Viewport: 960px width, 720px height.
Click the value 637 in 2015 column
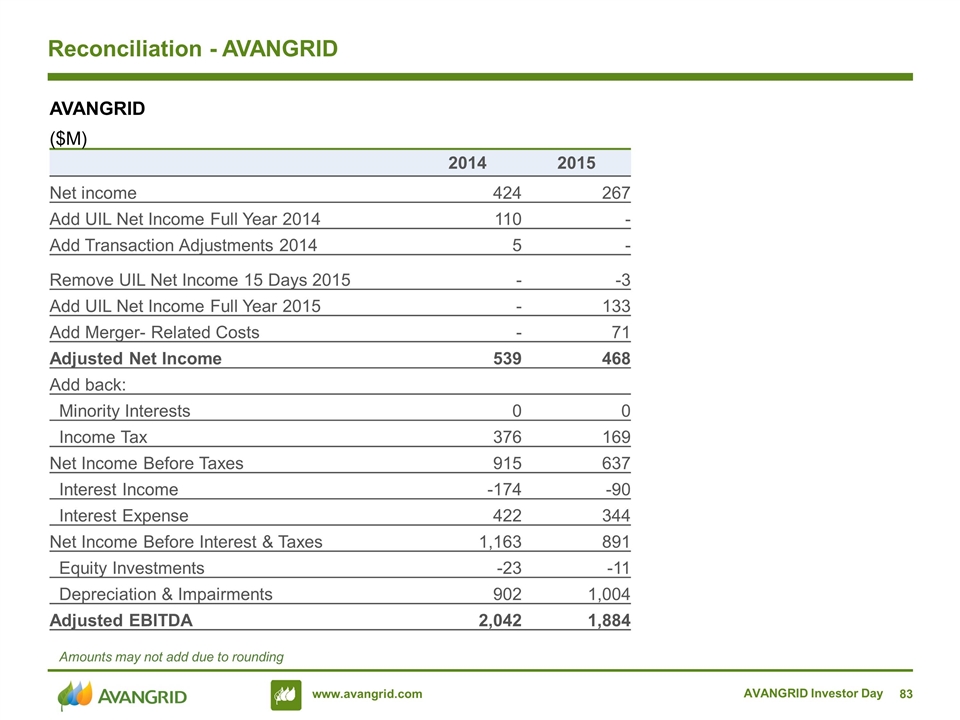point(616,463)
